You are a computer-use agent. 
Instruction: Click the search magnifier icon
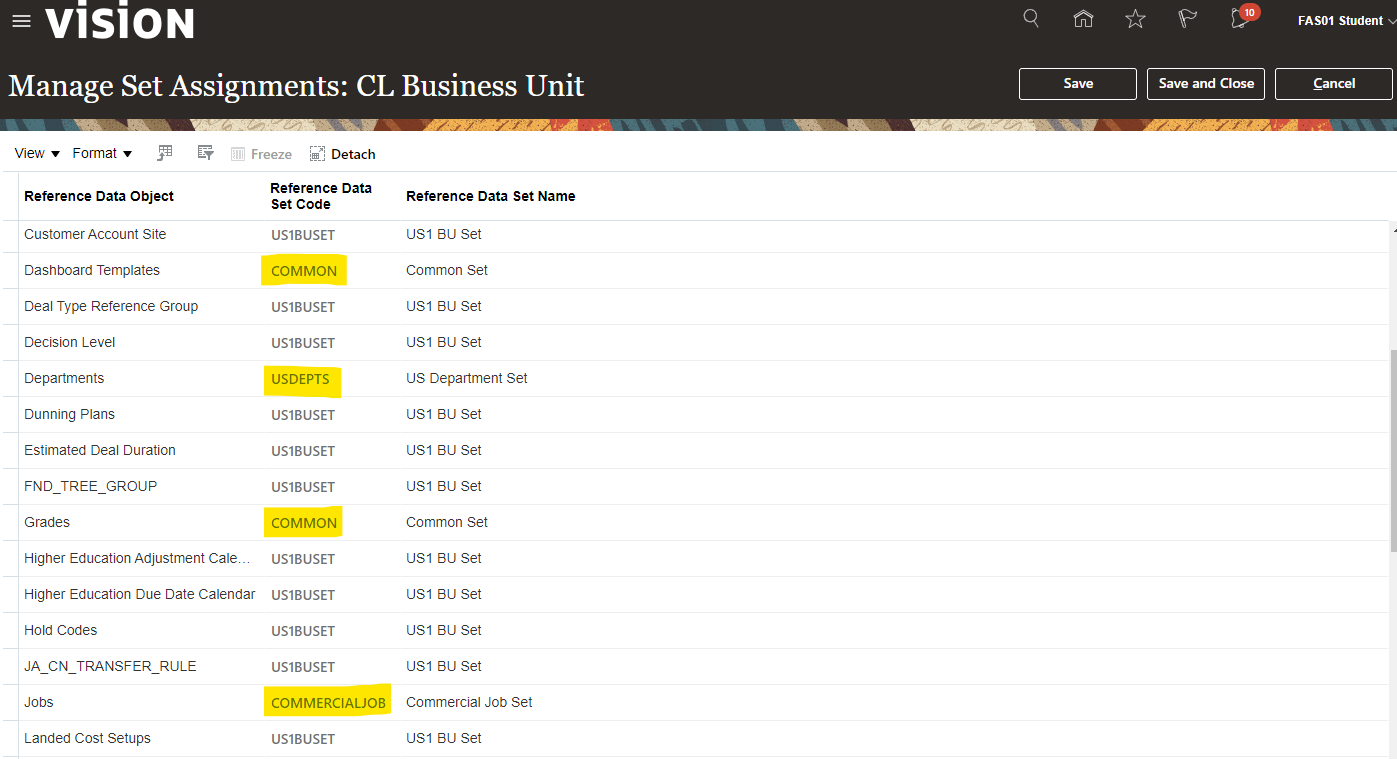point(1031,19)
